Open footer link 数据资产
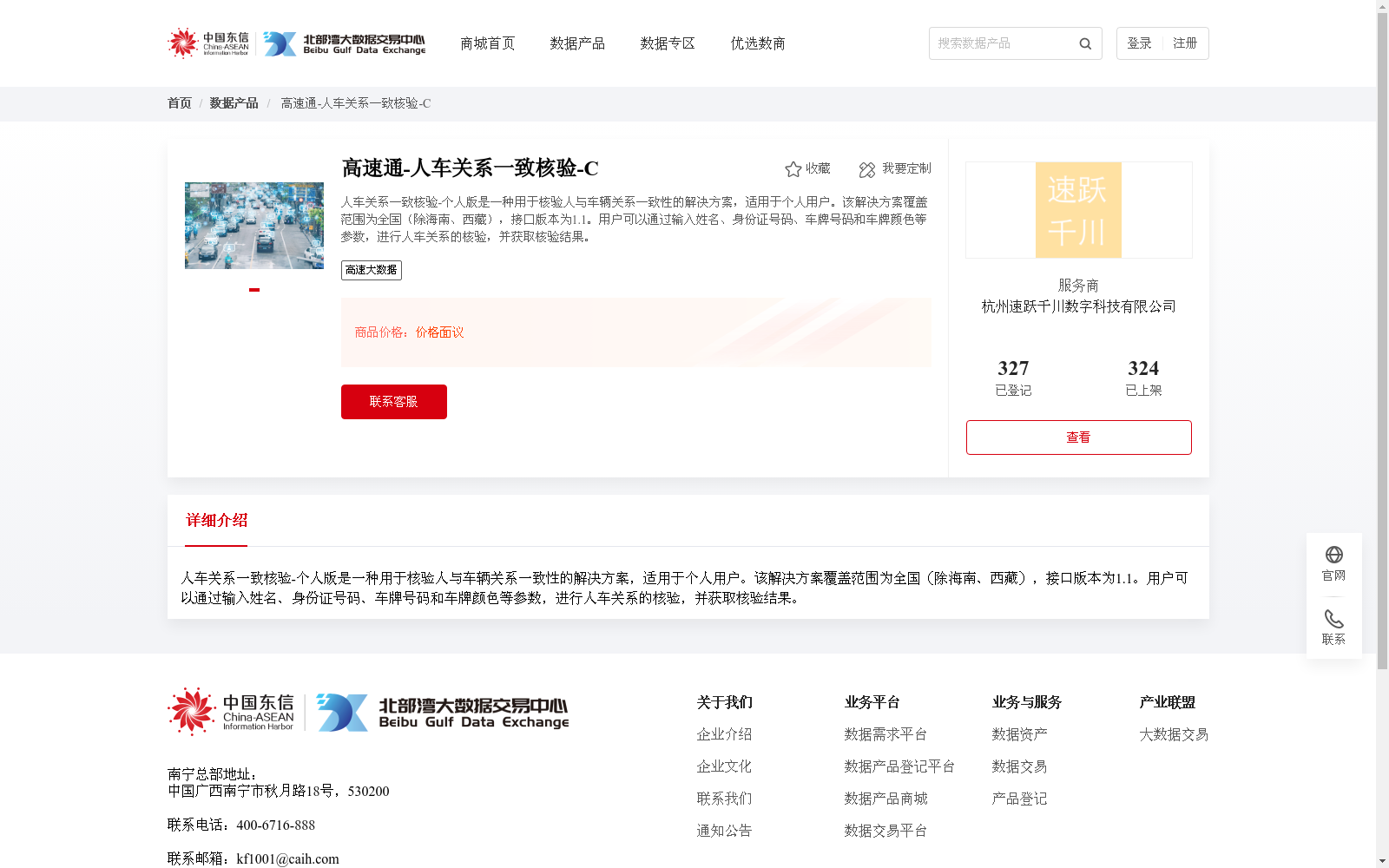The width and height of the screenshot is (1389, 868). [x=1019, y=734]
